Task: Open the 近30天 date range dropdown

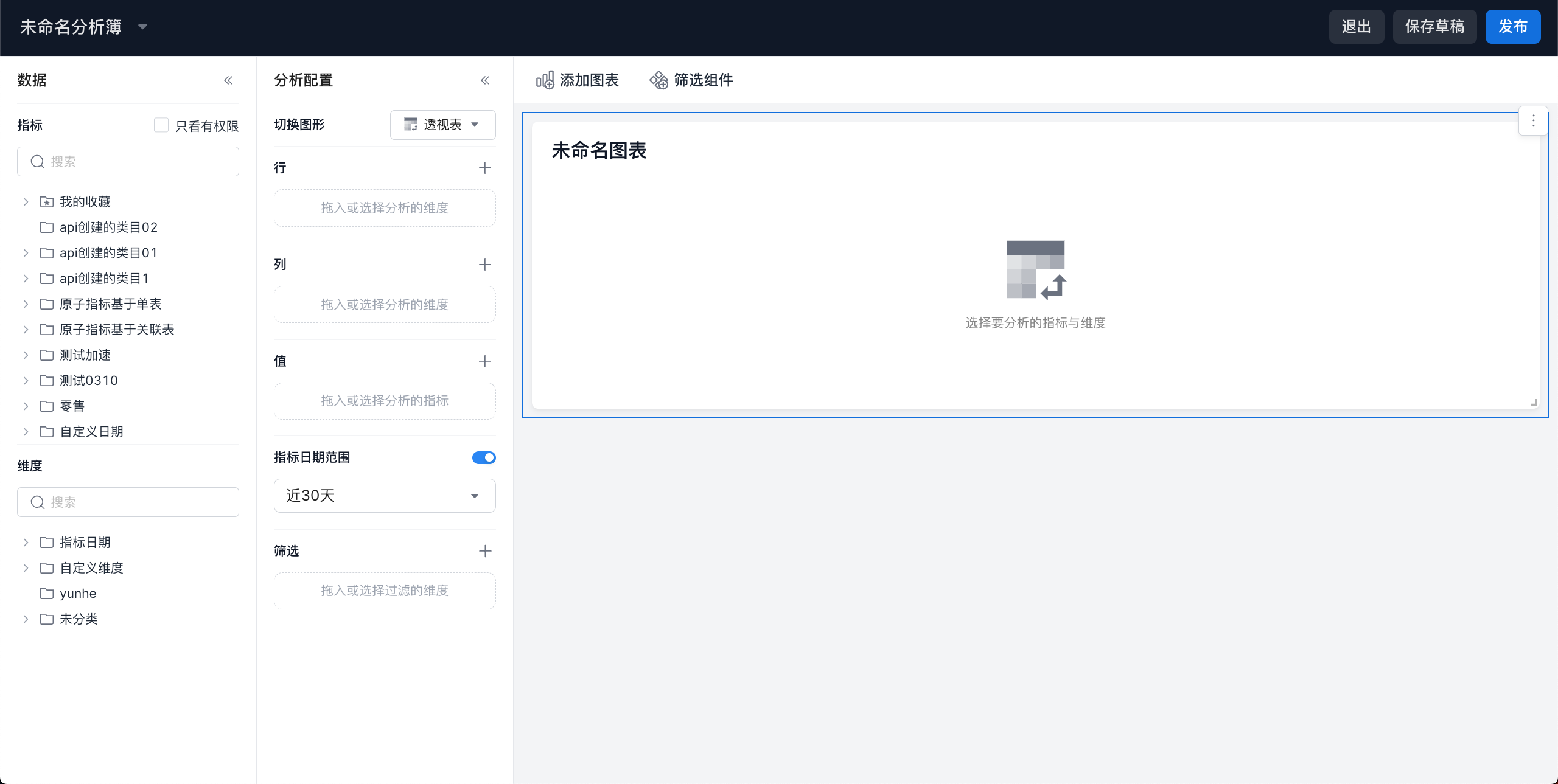Action: click(x=385, y=496)
